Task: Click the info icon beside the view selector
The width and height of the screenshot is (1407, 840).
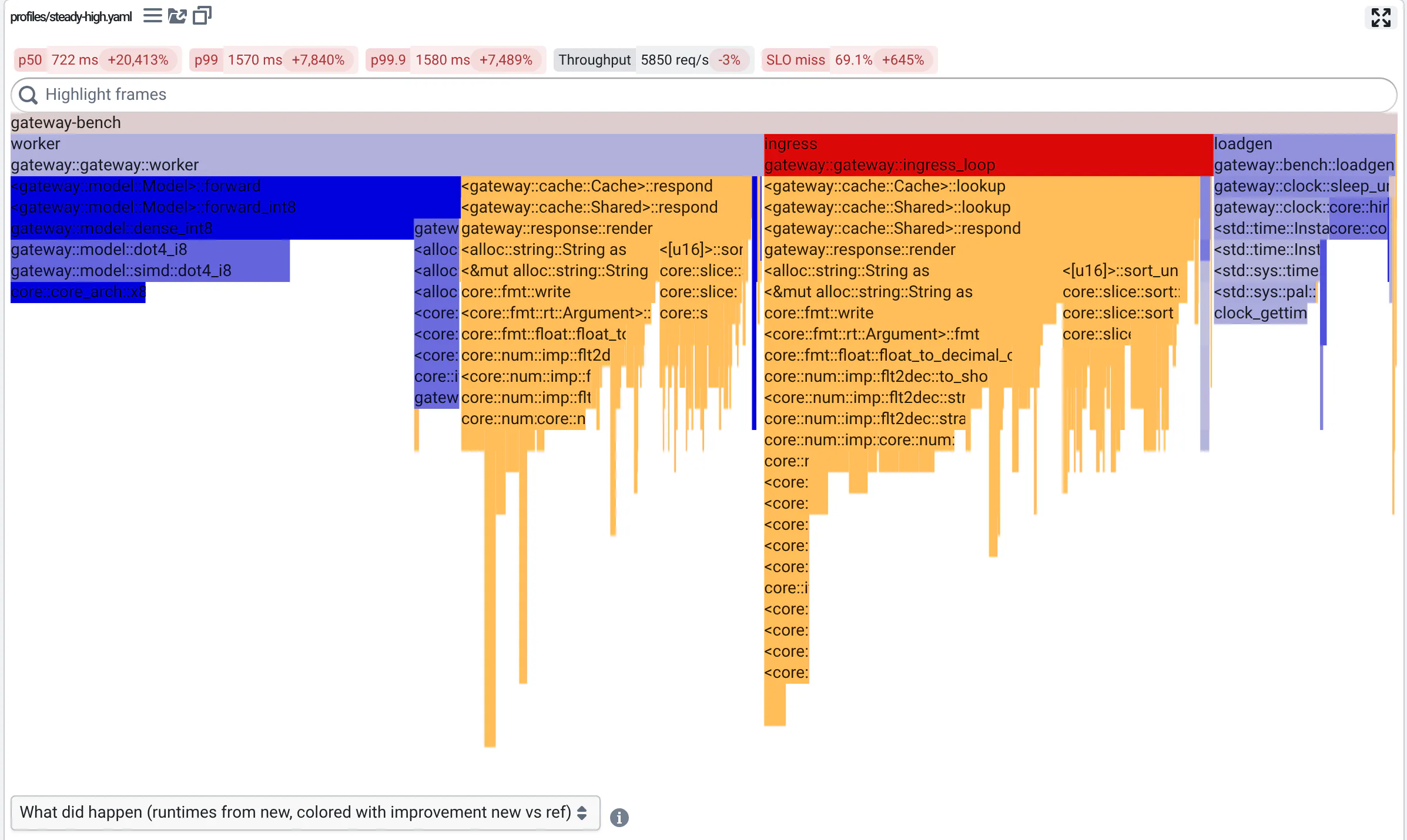Action: coord(619,817)
